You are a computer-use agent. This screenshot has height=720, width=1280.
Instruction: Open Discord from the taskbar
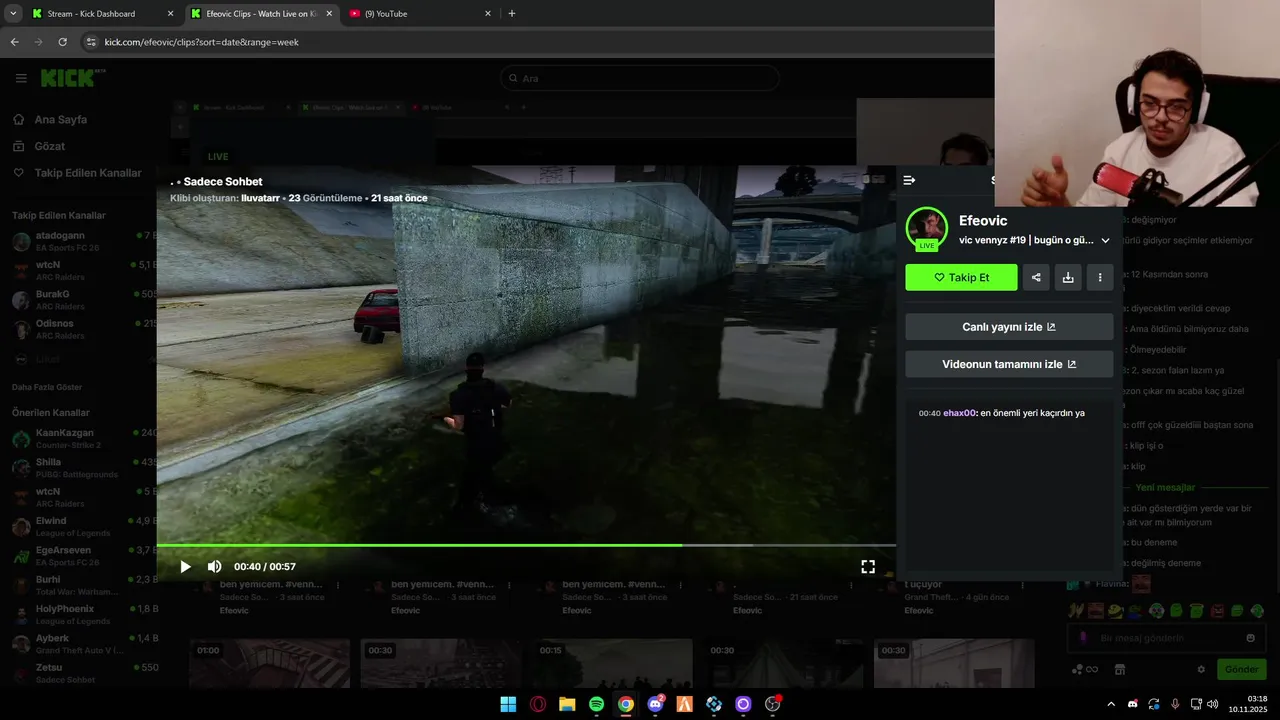point(655,704)
